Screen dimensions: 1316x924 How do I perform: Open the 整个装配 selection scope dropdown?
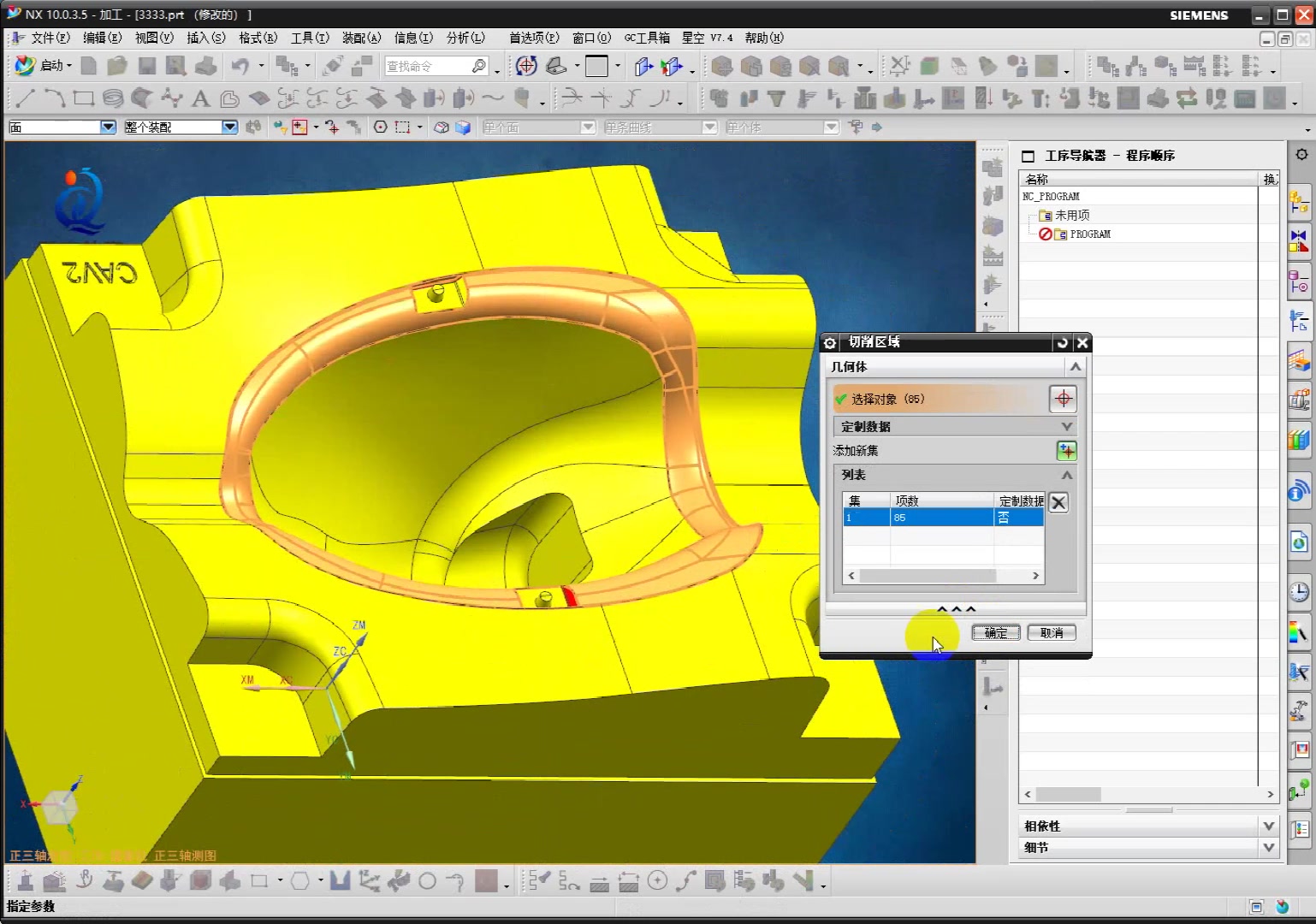click(x=229, y=127)
